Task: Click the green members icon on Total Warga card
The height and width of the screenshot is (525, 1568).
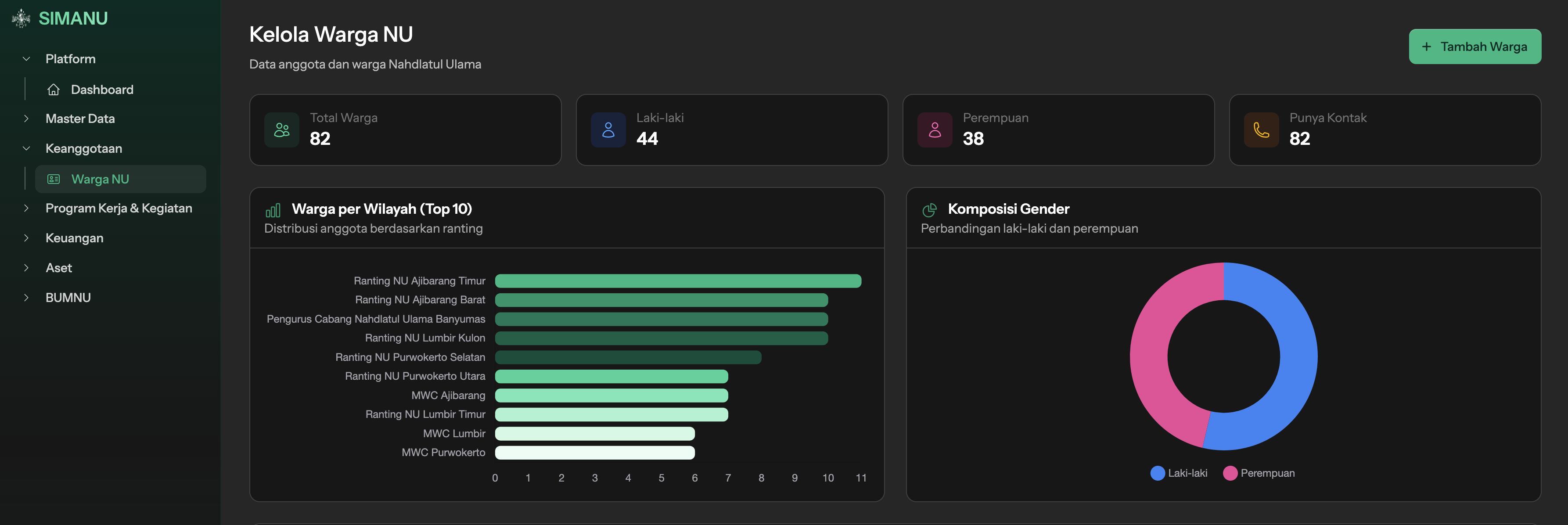Action: coord(281,129)
